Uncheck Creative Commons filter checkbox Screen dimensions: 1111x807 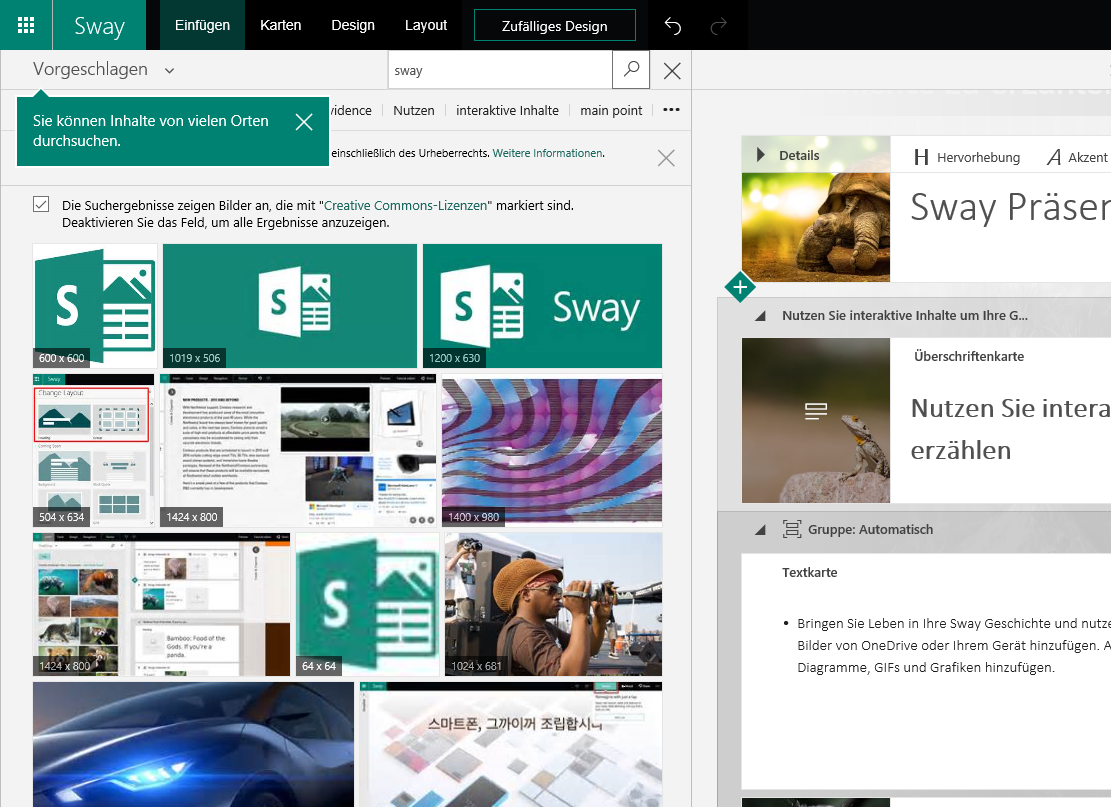point(41,205)
